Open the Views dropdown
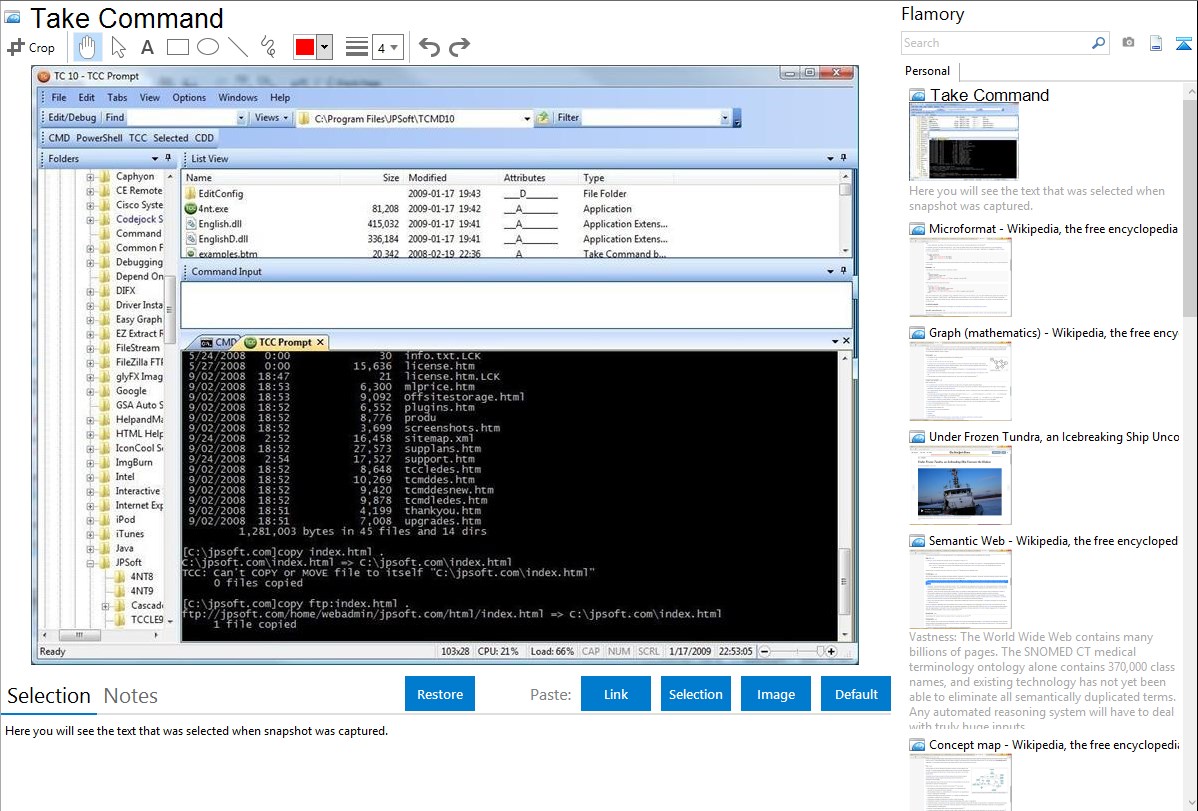This screenshot has height=811, width=1198. 271,118
